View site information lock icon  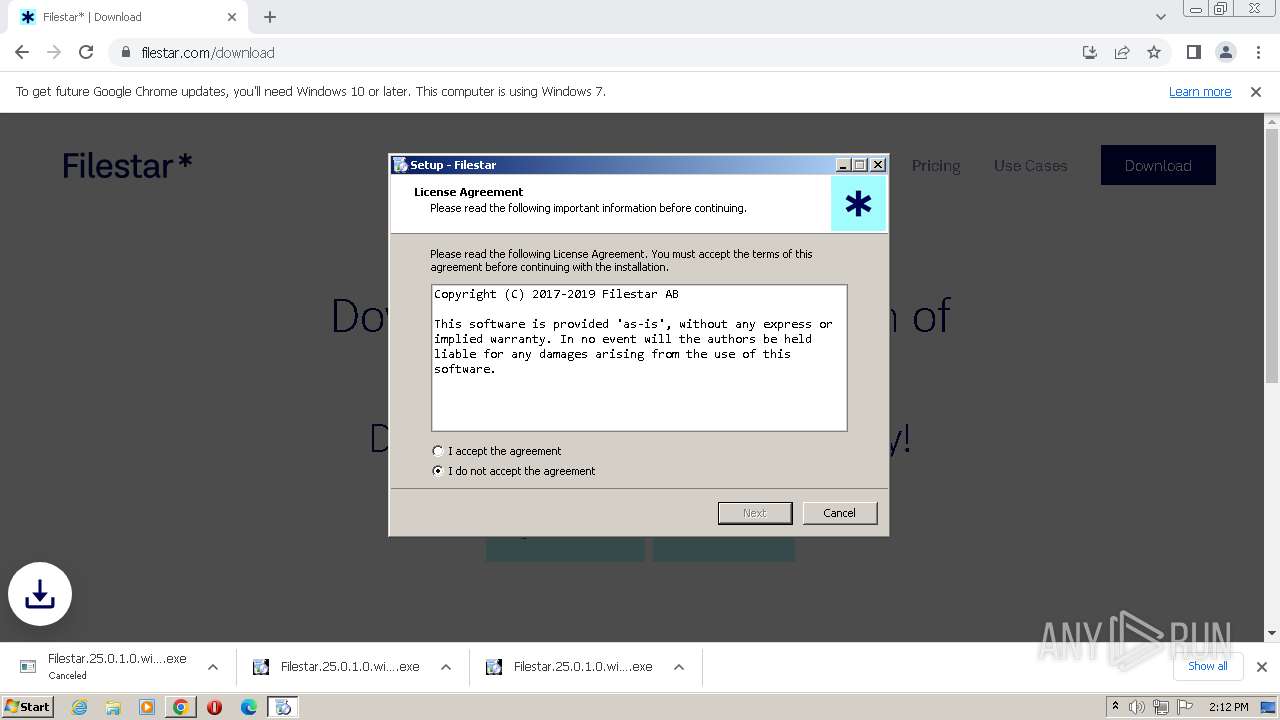click(x=125, y=52)
